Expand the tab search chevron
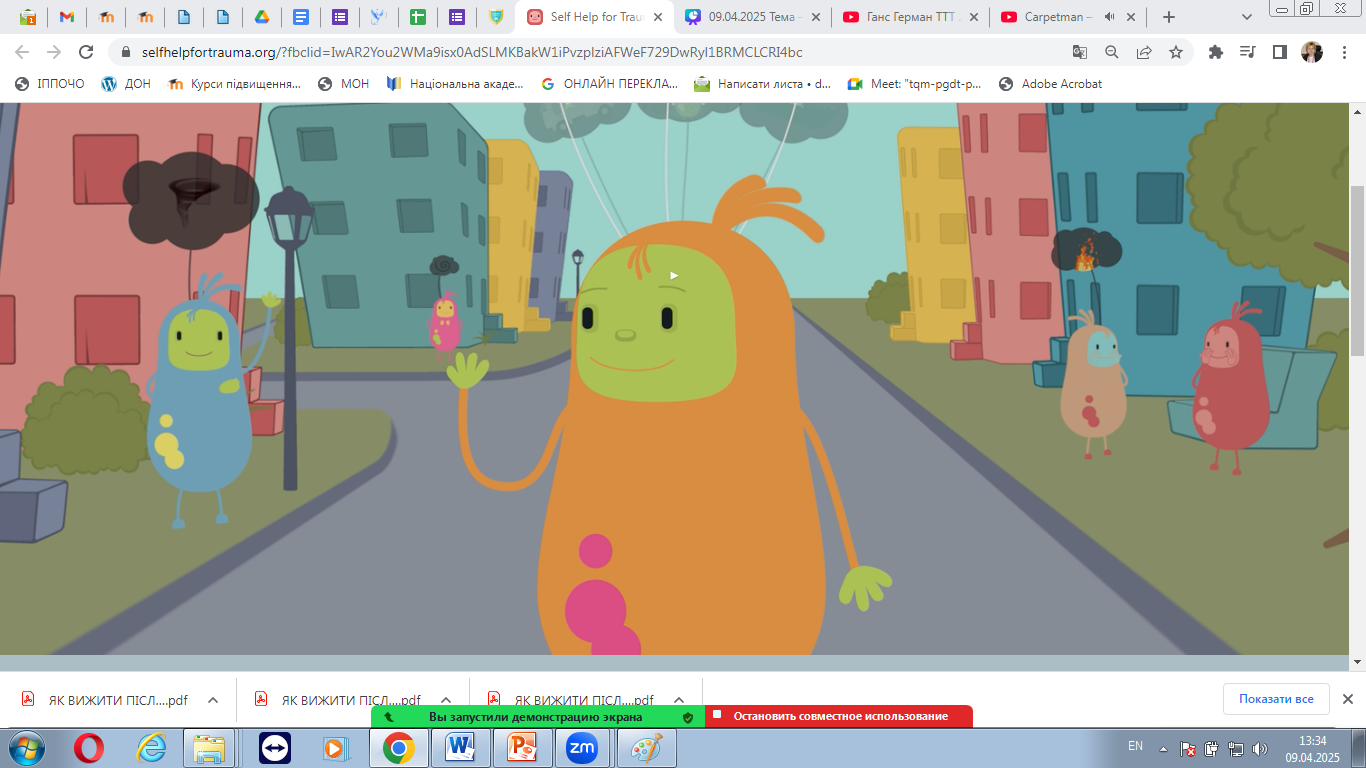Viewport: 1366px width, 768px height. tap(1246, 17)
